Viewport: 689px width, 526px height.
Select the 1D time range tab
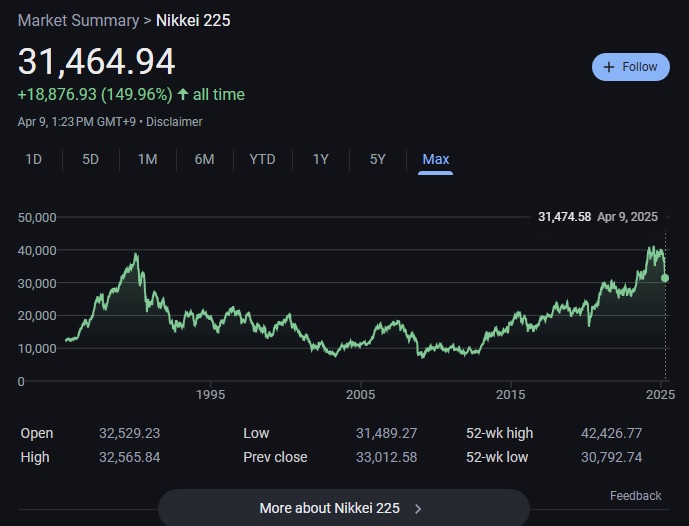[x=34, y=159]
